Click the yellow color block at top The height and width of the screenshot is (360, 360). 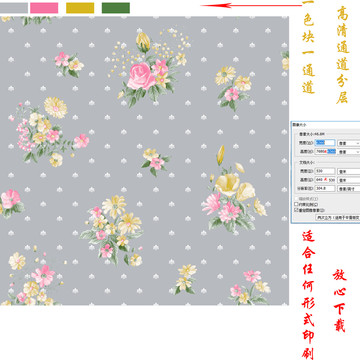pyautogui.click(x=80, y=8)
